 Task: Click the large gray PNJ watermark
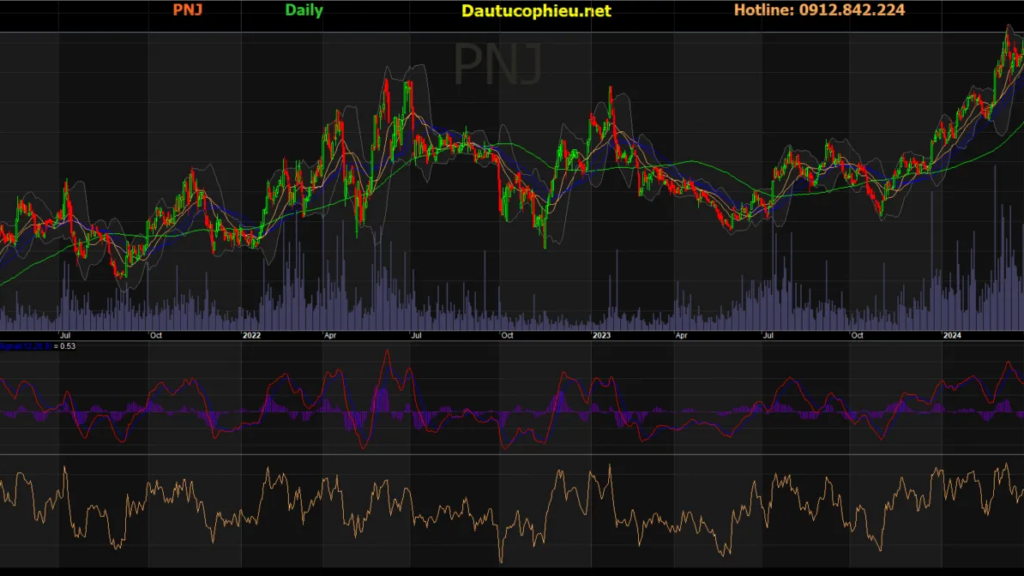coord(498,65)
